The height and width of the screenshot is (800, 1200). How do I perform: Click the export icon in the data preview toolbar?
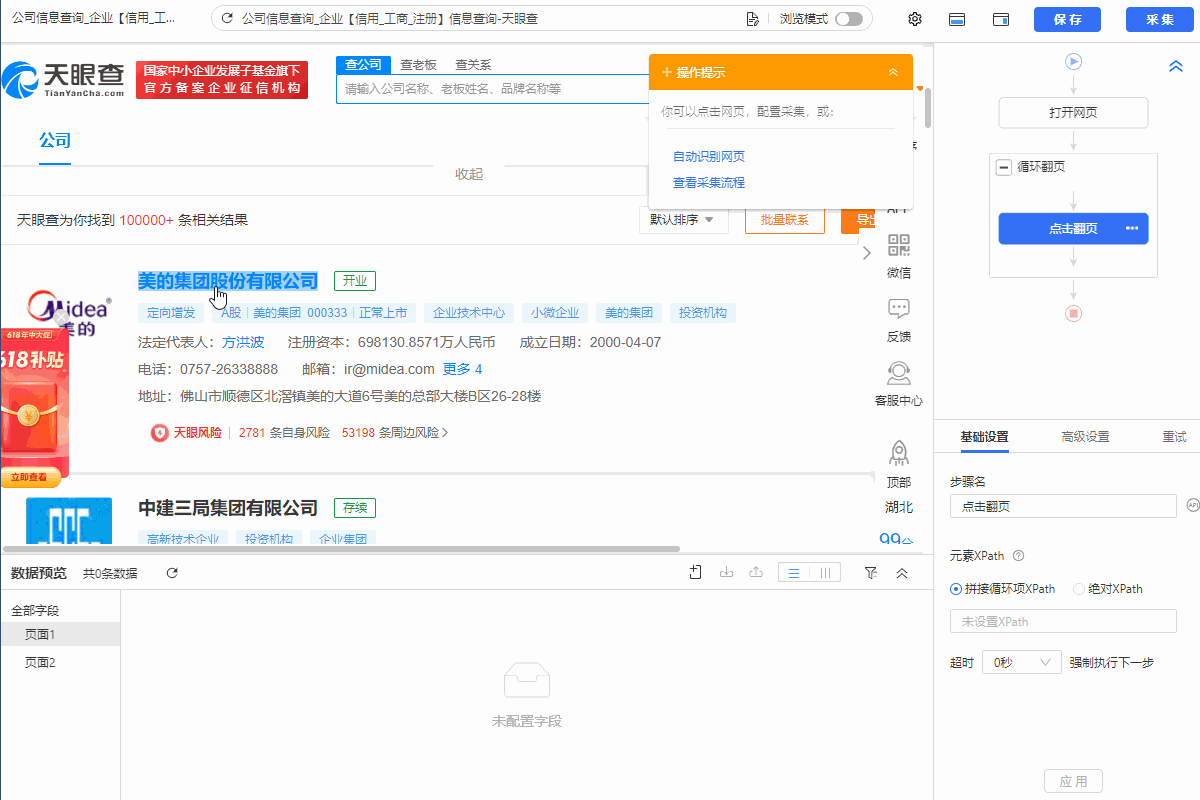(x=756, y=572)
